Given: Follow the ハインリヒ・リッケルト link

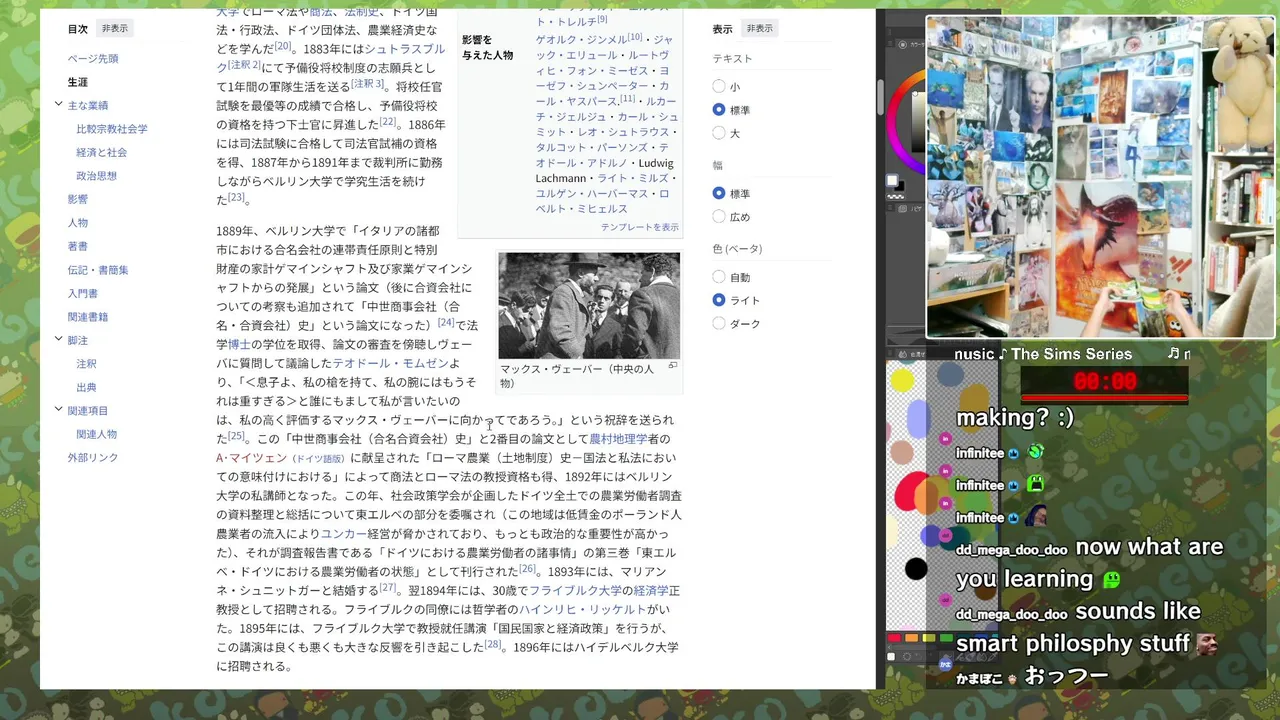Looking at the screenshot, I should point(582,610).
